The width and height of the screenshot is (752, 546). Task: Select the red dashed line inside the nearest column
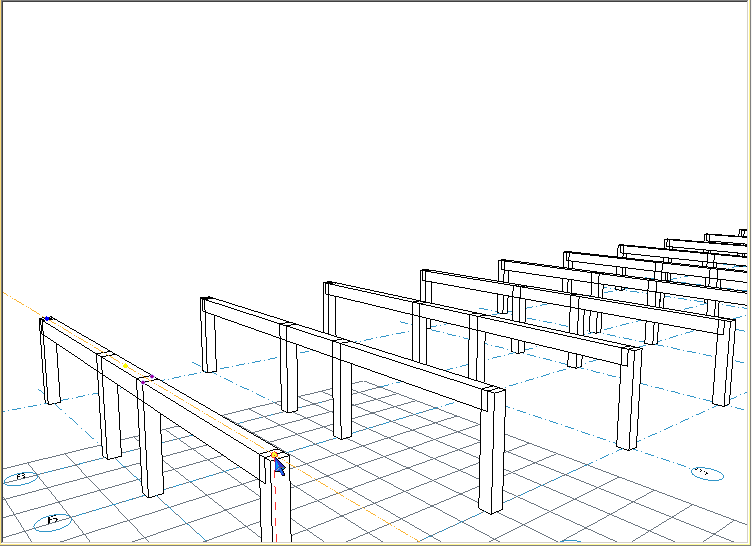(275, 501)
